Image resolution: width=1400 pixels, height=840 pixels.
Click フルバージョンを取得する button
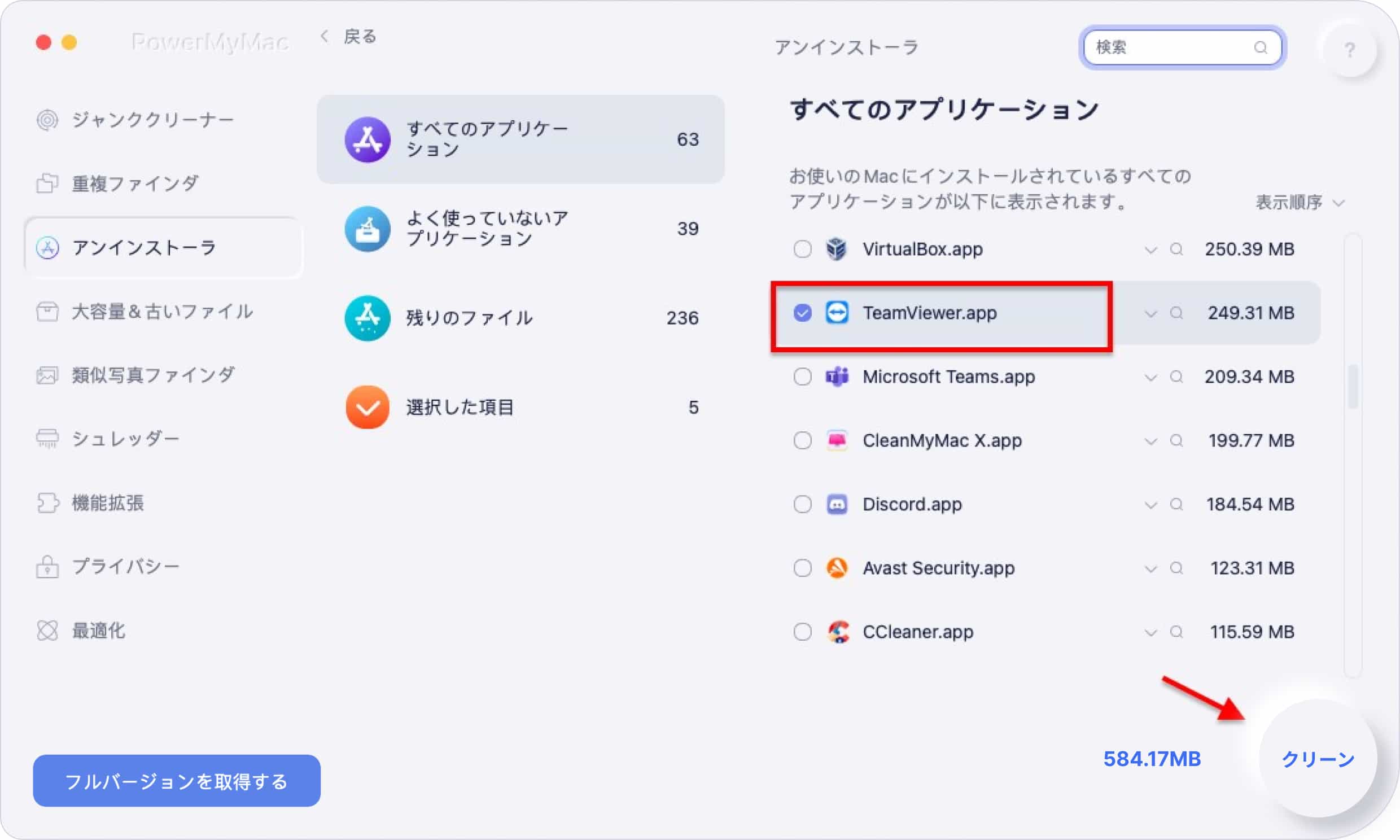click(177, 781)
